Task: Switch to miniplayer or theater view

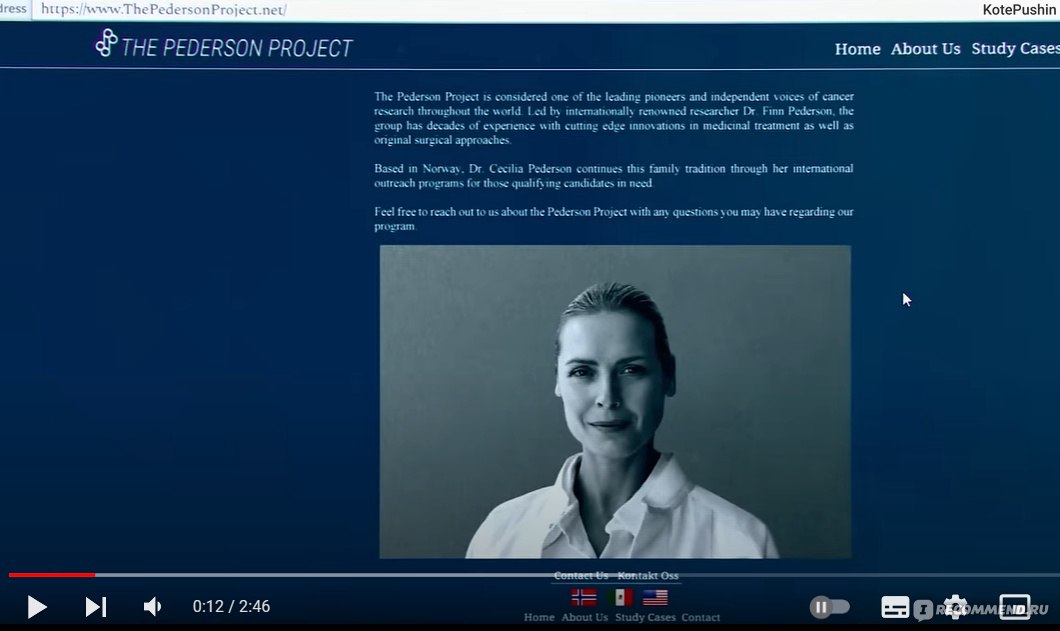Action: tap(1015, 607)
